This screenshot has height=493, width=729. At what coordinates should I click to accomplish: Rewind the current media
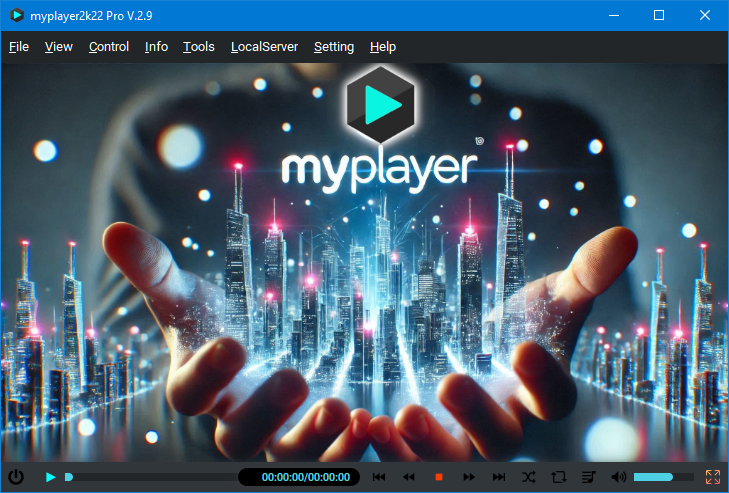[x=409, y=477]
